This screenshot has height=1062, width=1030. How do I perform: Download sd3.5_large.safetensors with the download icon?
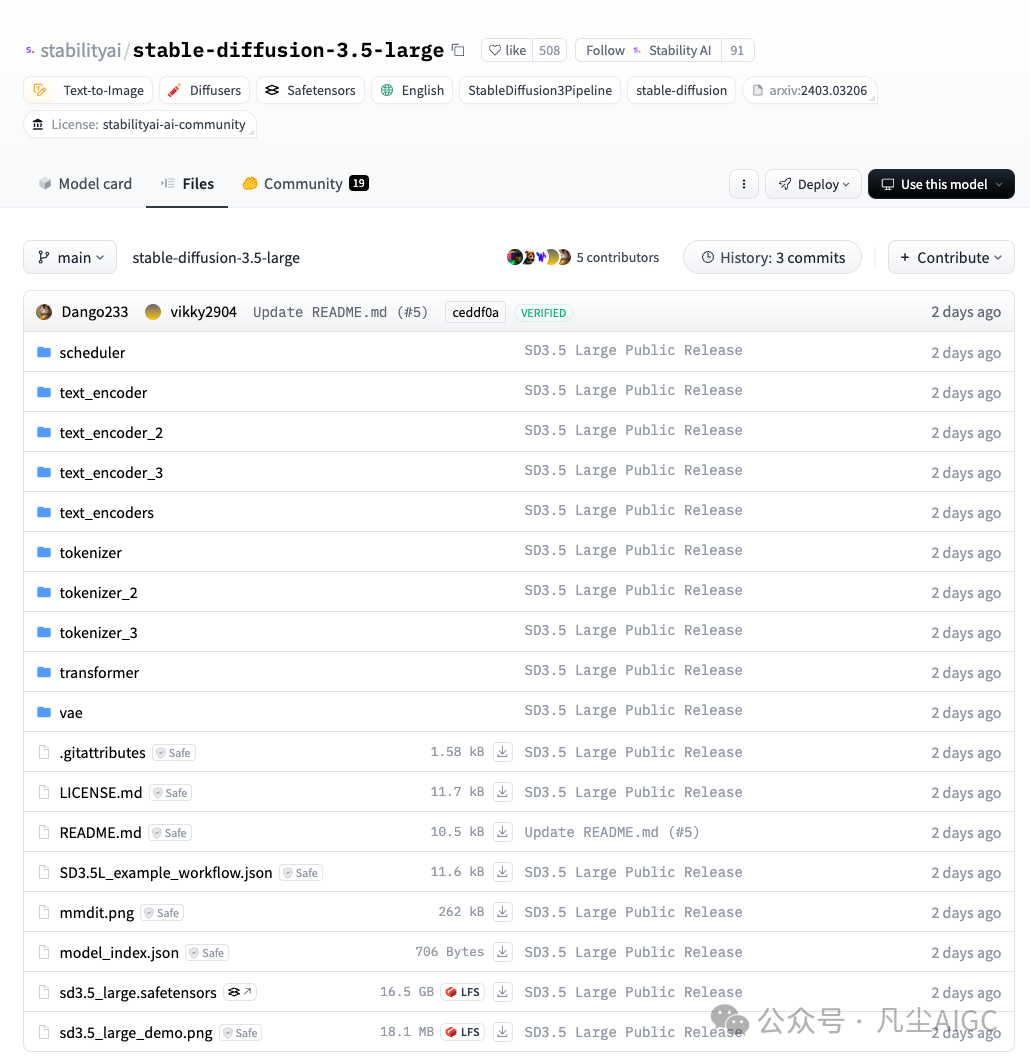[502, 992]
